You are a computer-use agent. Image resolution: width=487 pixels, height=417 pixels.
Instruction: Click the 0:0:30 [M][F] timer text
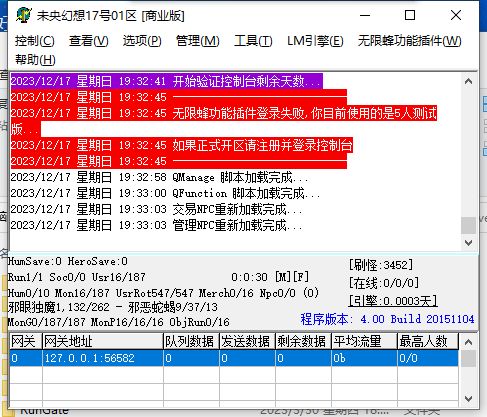270,277
